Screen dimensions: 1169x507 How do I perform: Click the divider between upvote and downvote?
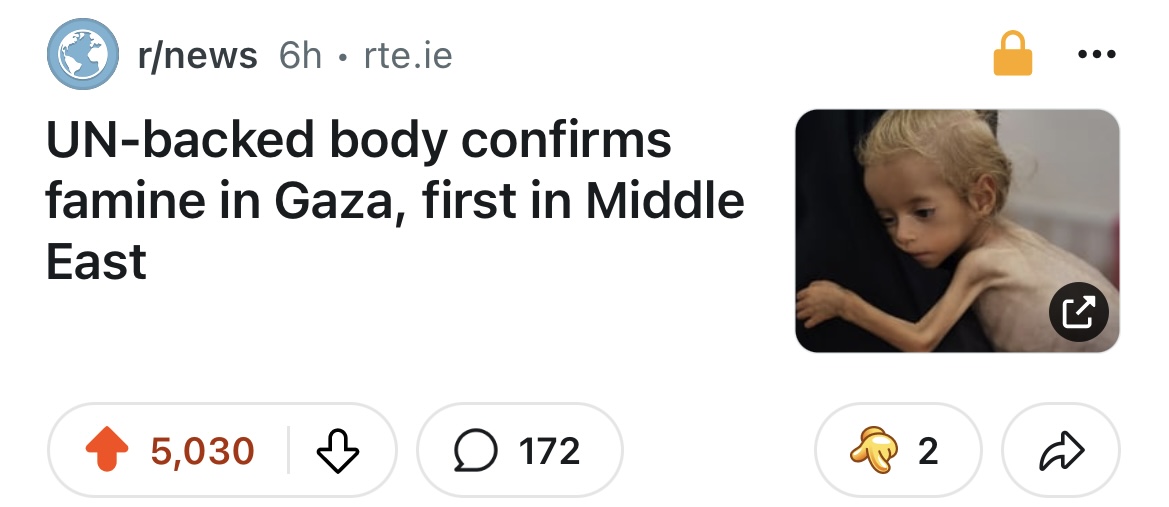(288, 451)
